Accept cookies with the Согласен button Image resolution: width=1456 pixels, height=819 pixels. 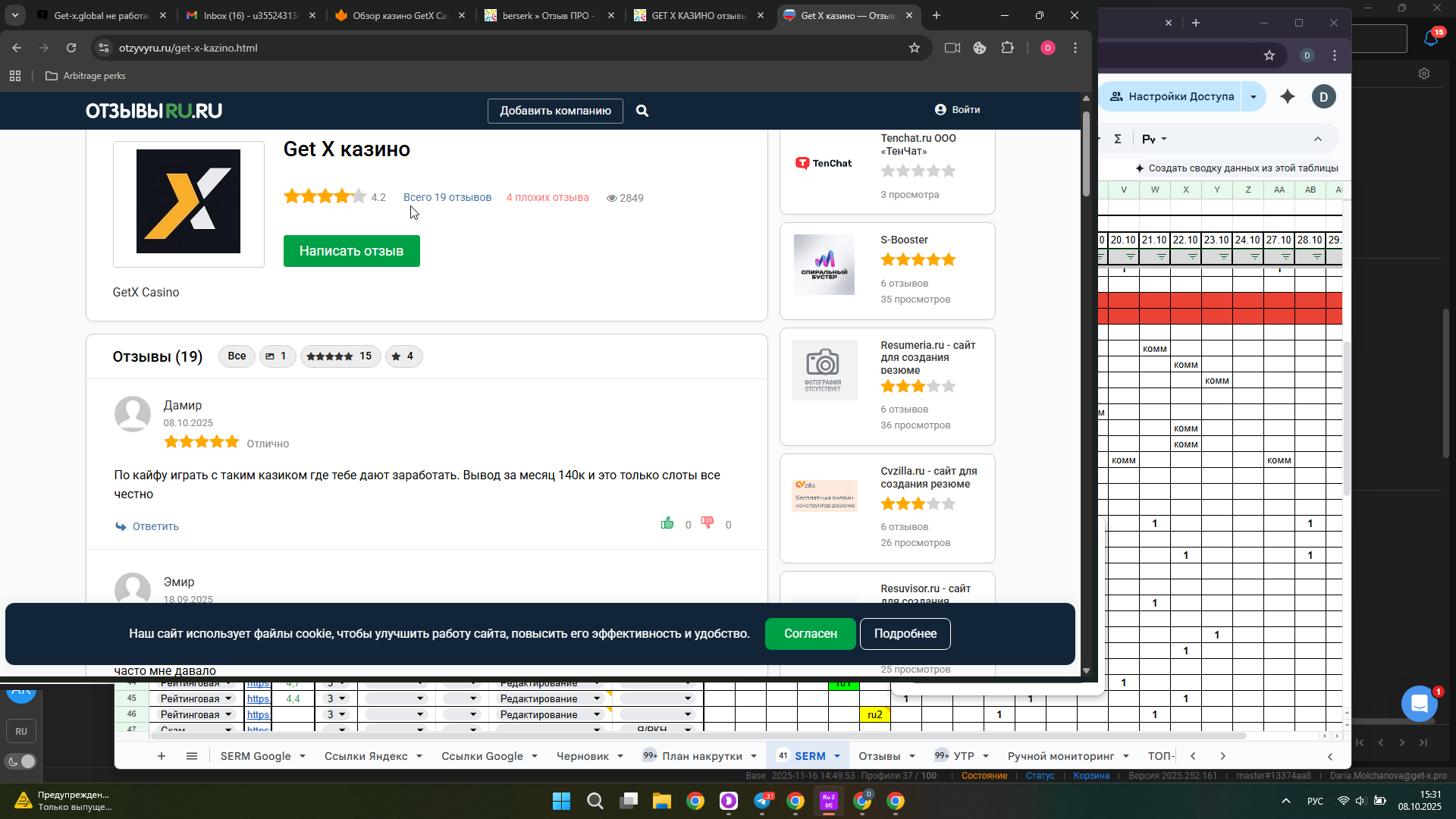(x=810, y=634)
